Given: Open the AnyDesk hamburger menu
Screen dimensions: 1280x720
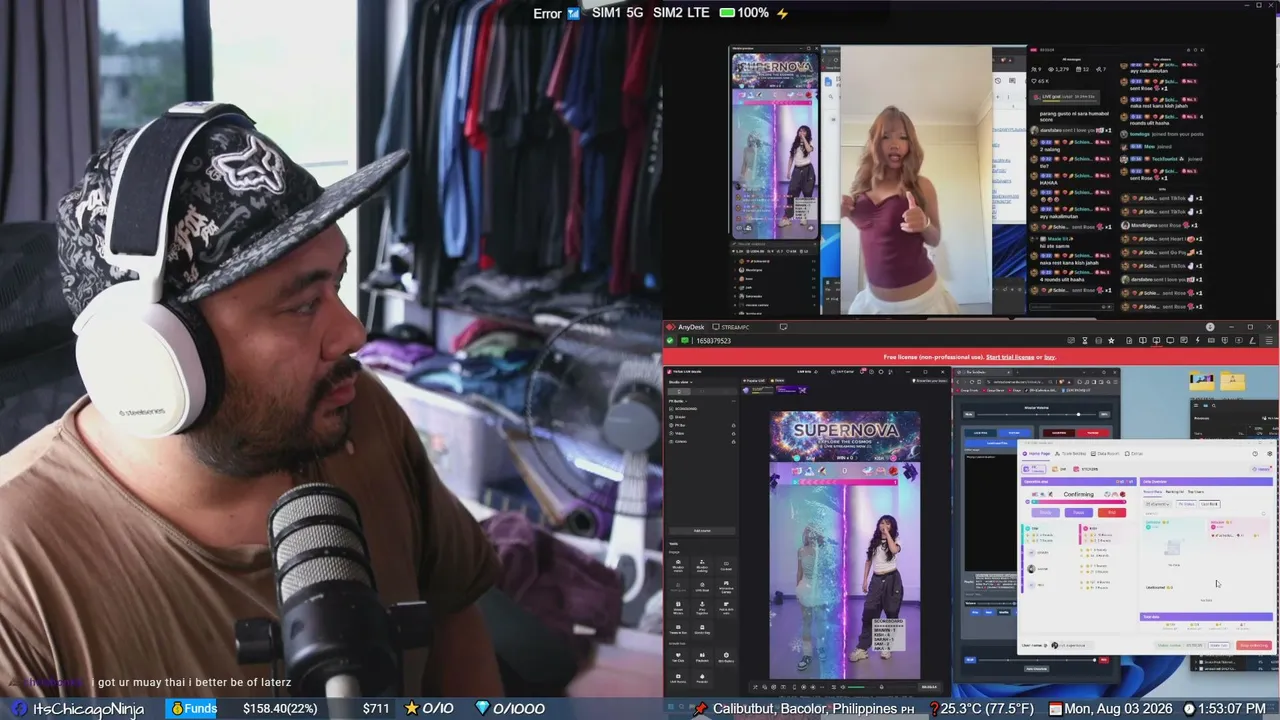Looking at the screenshot, I should tap(1268, 341).
